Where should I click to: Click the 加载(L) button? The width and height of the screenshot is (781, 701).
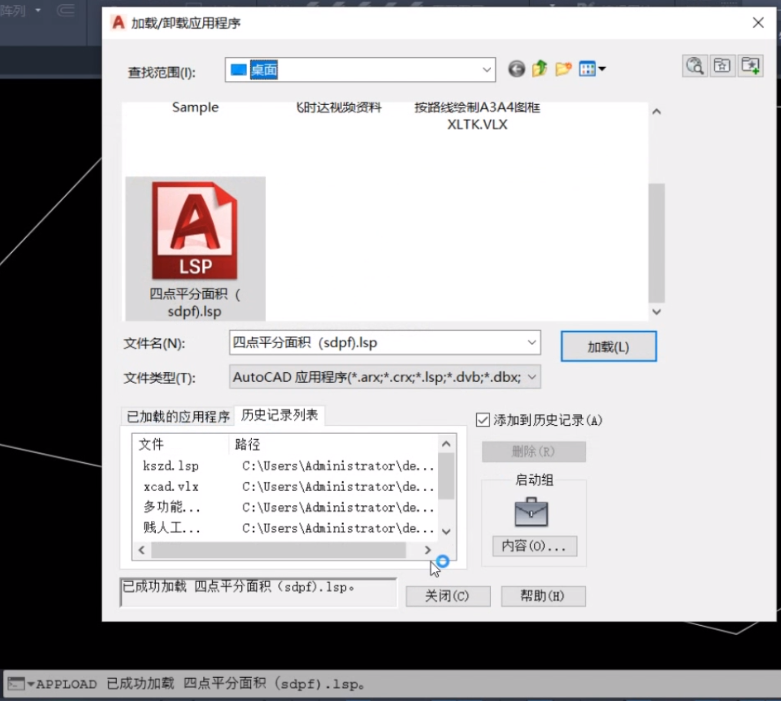click(608, 346)
